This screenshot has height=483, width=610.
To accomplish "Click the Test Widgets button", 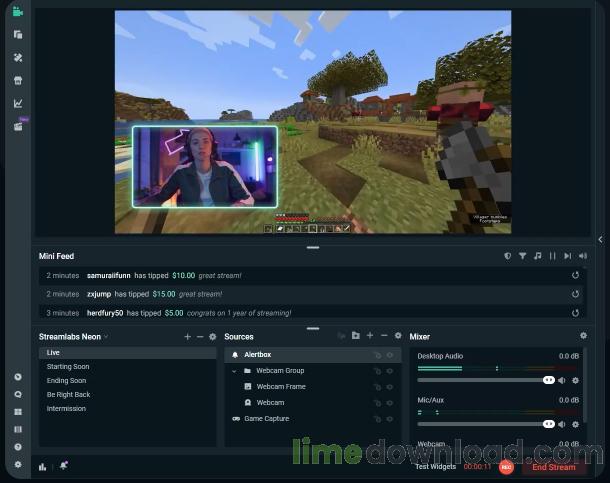I will click(435, 466).
